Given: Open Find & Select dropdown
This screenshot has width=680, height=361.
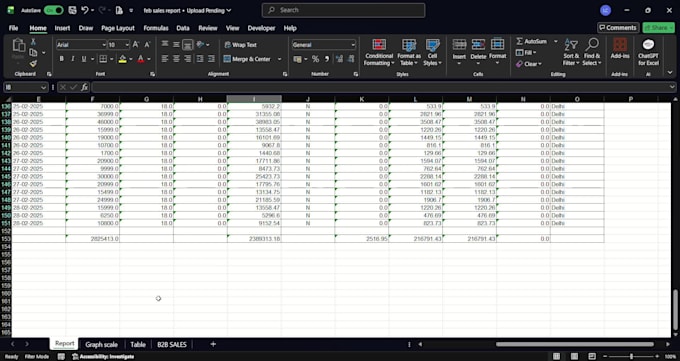Looking at the screenshot, I should click(x=592, y=52).
